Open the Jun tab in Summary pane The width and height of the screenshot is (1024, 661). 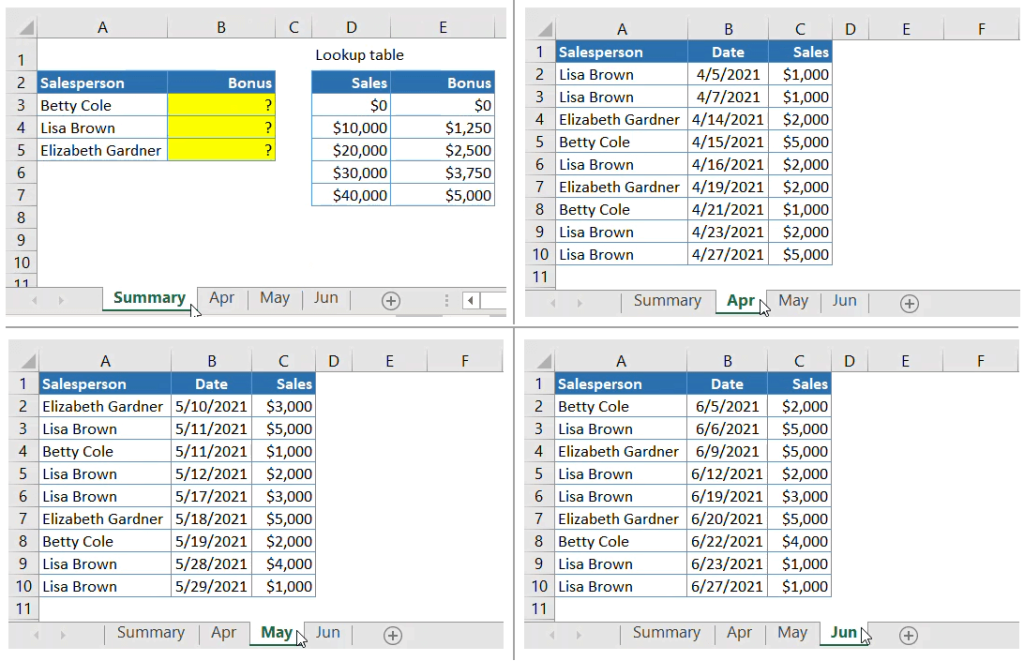click(326, 298)
